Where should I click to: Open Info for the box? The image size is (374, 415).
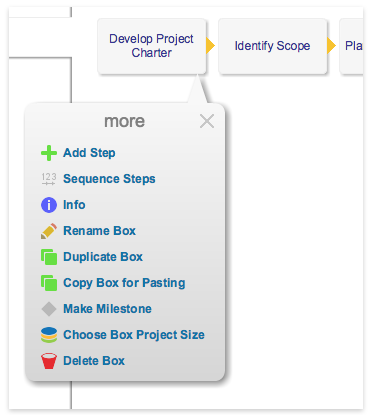(x=74, y=205)
